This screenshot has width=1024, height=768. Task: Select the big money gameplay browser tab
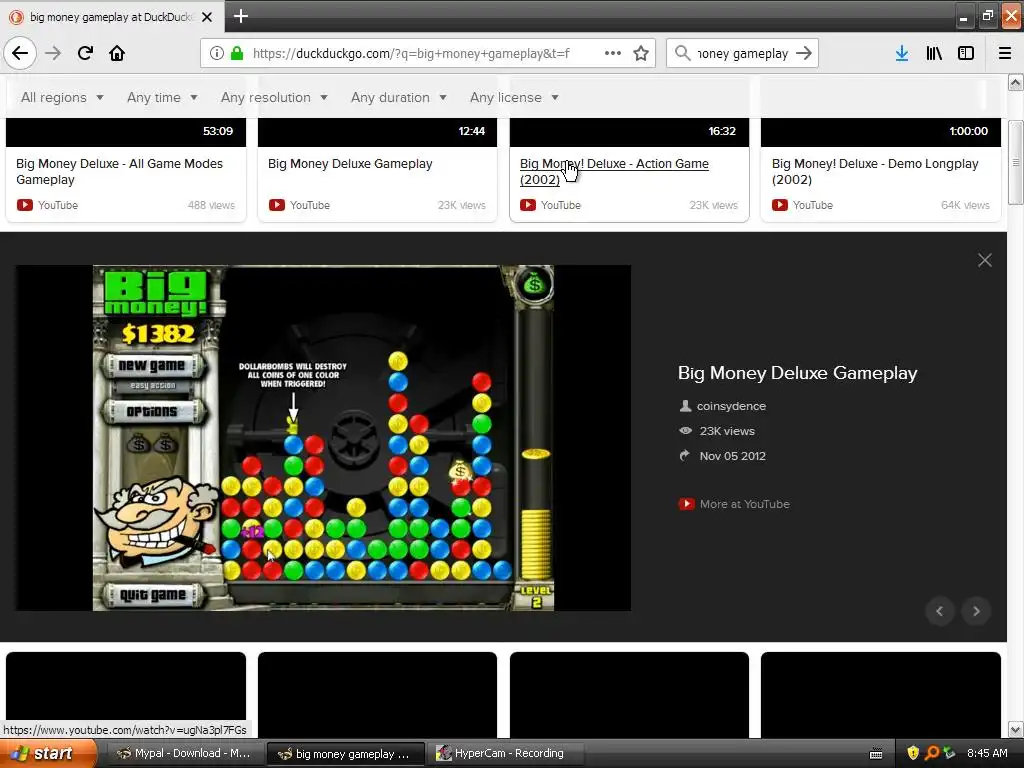click(x=112, y=17)
